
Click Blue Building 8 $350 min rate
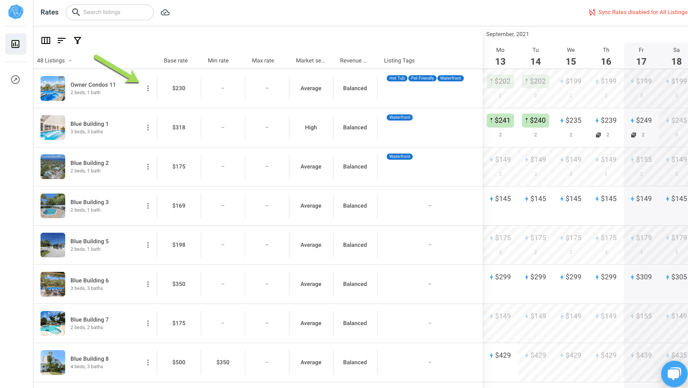[x=223, y=362]
